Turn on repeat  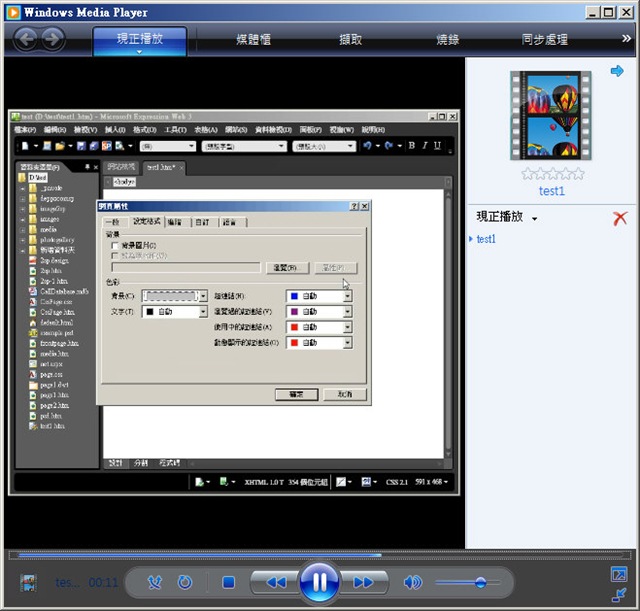(185, 582)
